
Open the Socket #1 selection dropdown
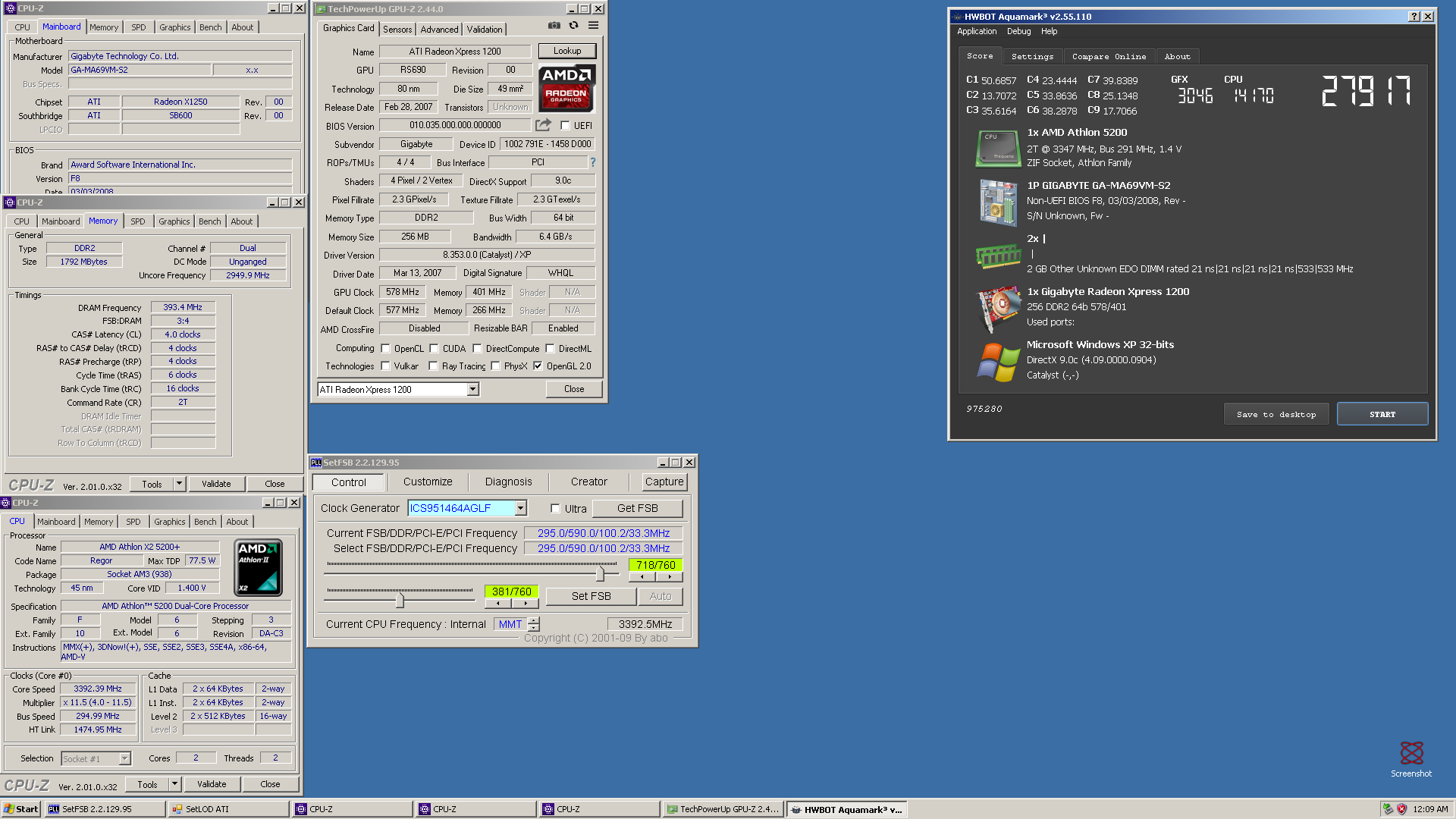[125, 758]
